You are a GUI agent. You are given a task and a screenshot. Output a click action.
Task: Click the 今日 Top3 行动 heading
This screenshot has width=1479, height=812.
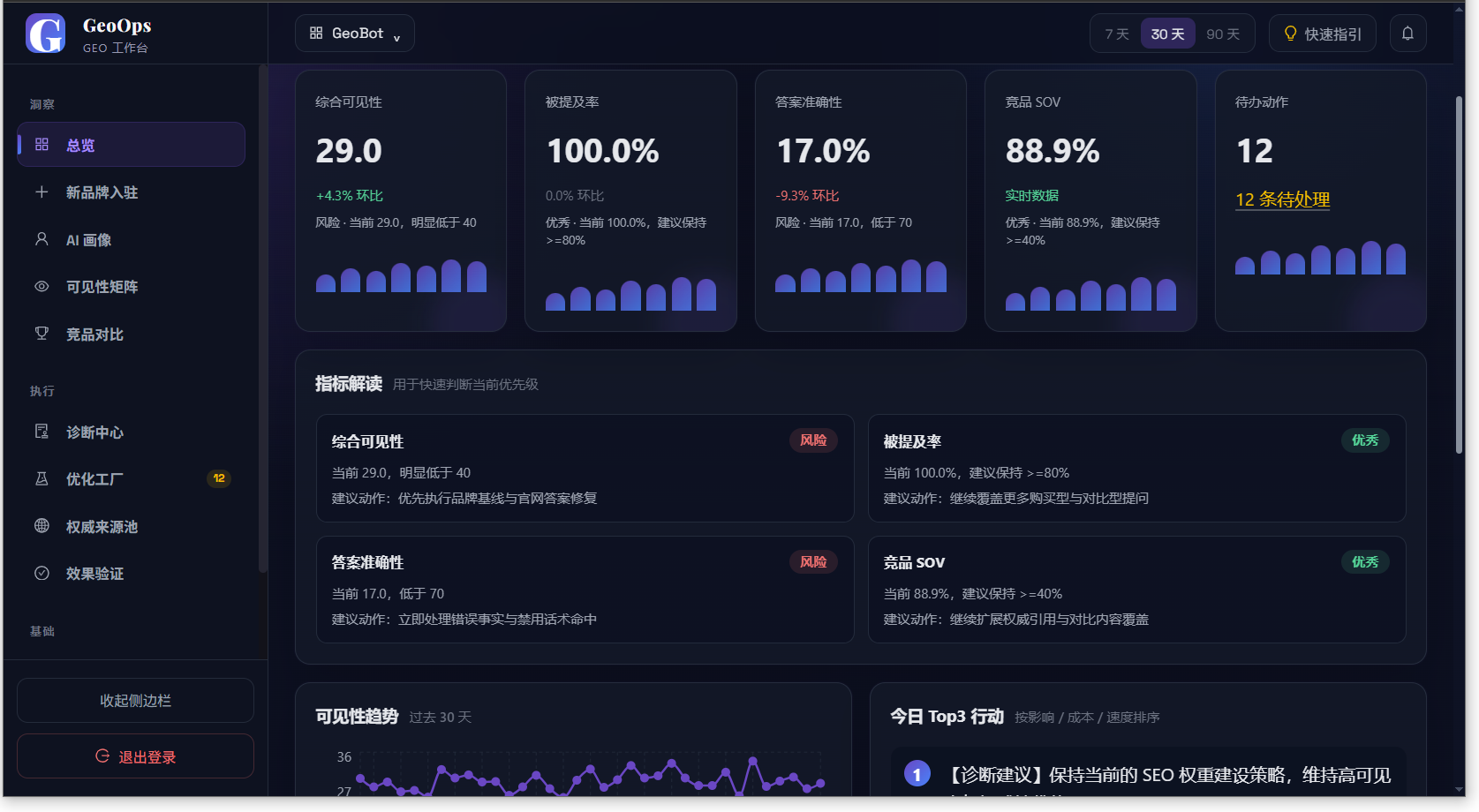click(x=947, y=717)
